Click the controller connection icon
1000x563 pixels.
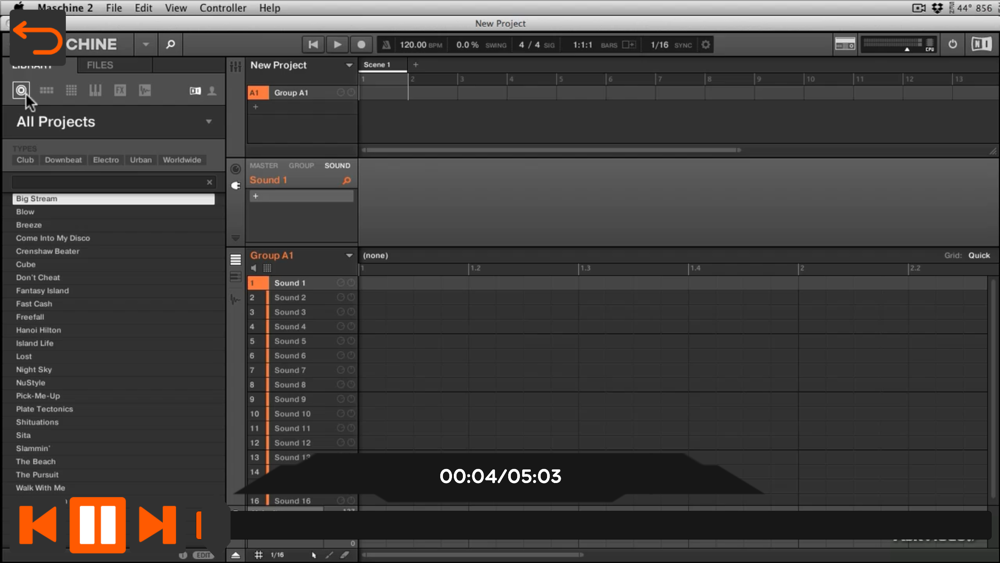pos(845,45)
